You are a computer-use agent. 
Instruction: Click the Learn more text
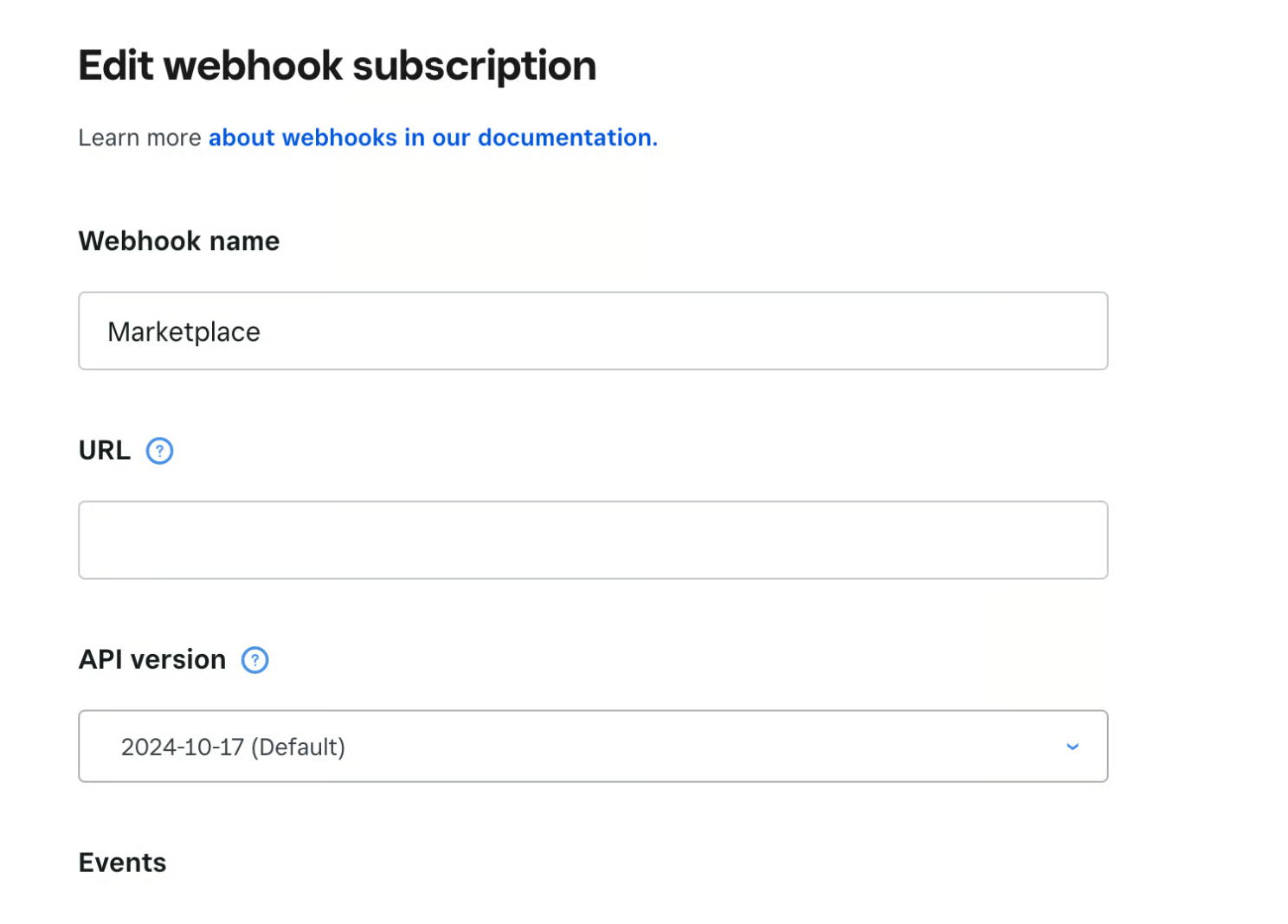pos(139,138)
